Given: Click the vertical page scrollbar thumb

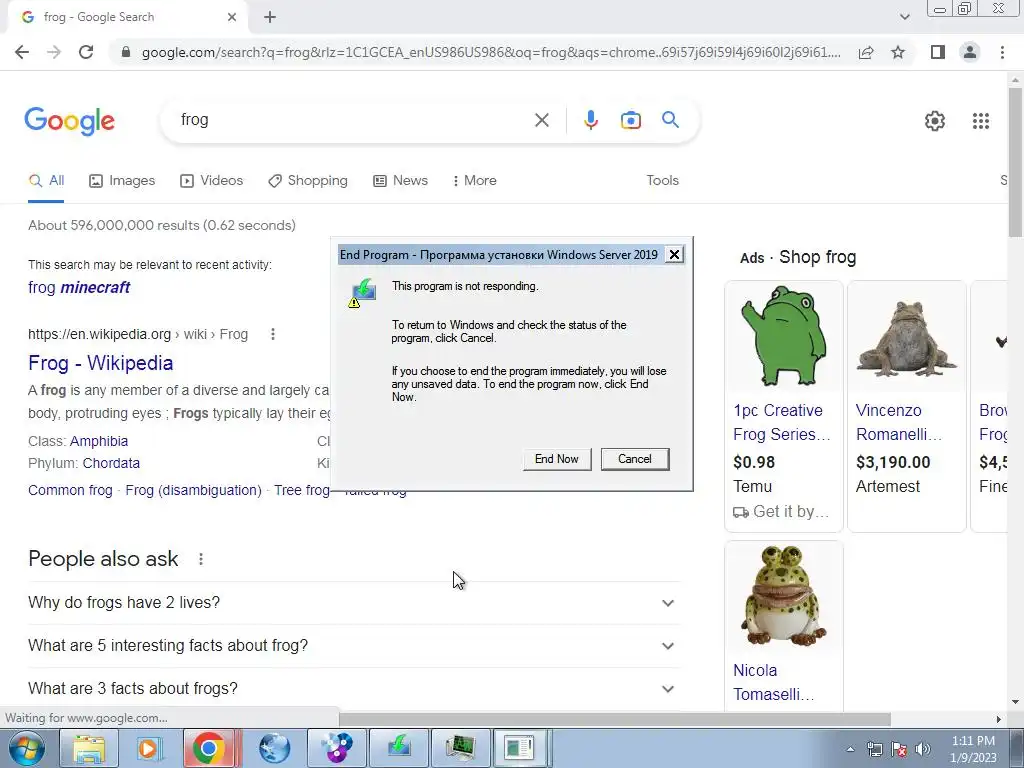Looking at the screenshot, I should 1016,162.
